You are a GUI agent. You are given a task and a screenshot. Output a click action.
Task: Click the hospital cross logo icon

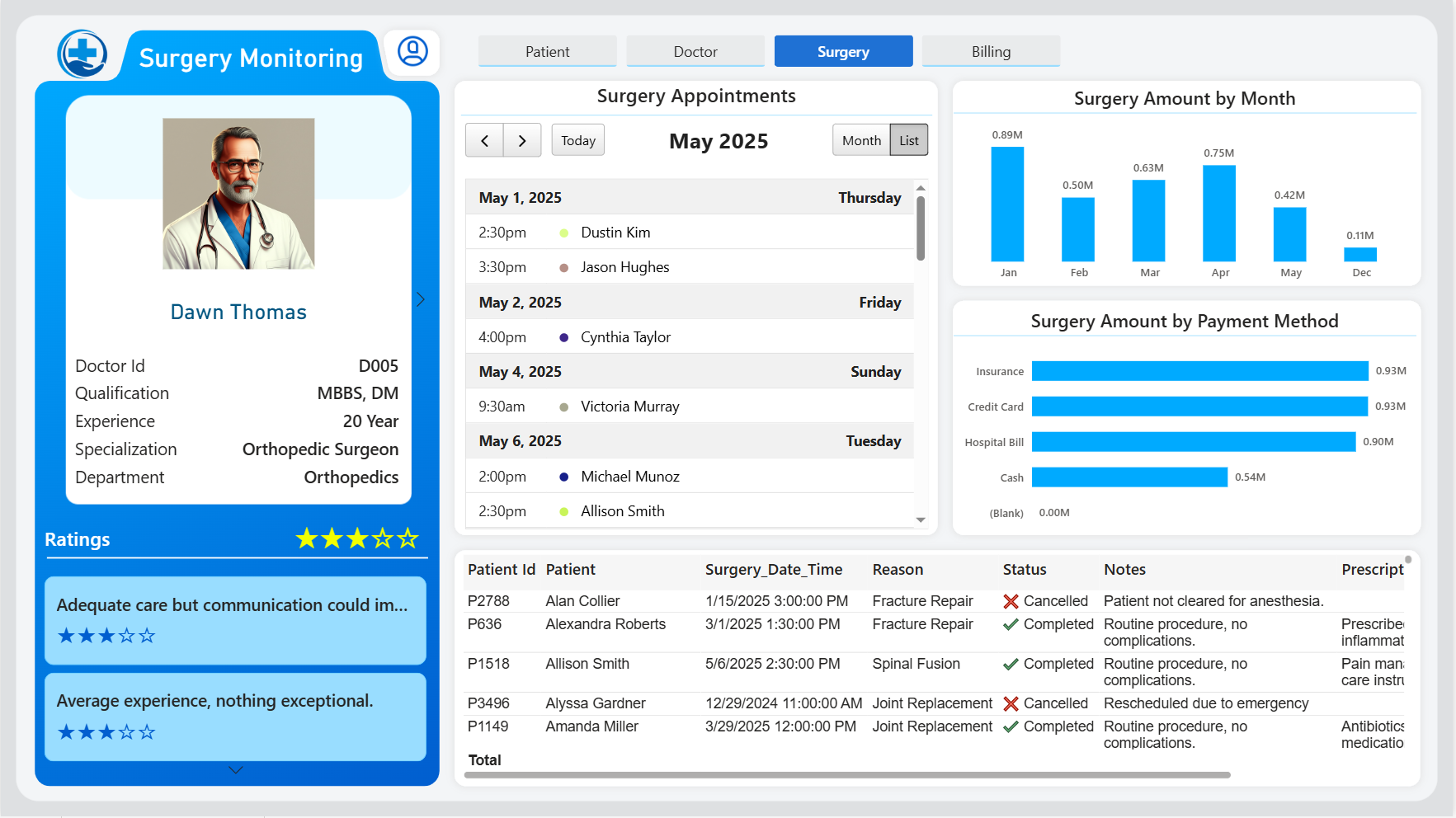(82, 54)
